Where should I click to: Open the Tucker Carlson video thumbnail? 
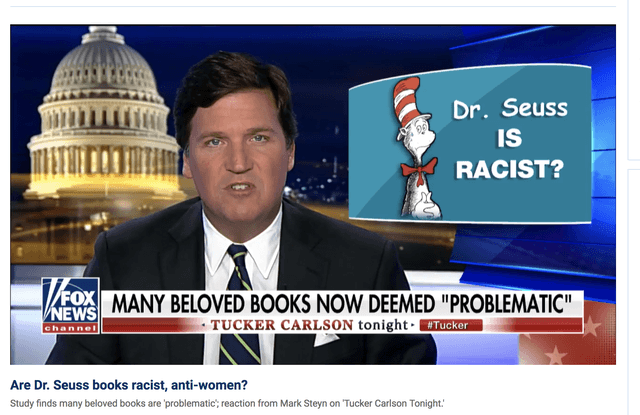313,195
